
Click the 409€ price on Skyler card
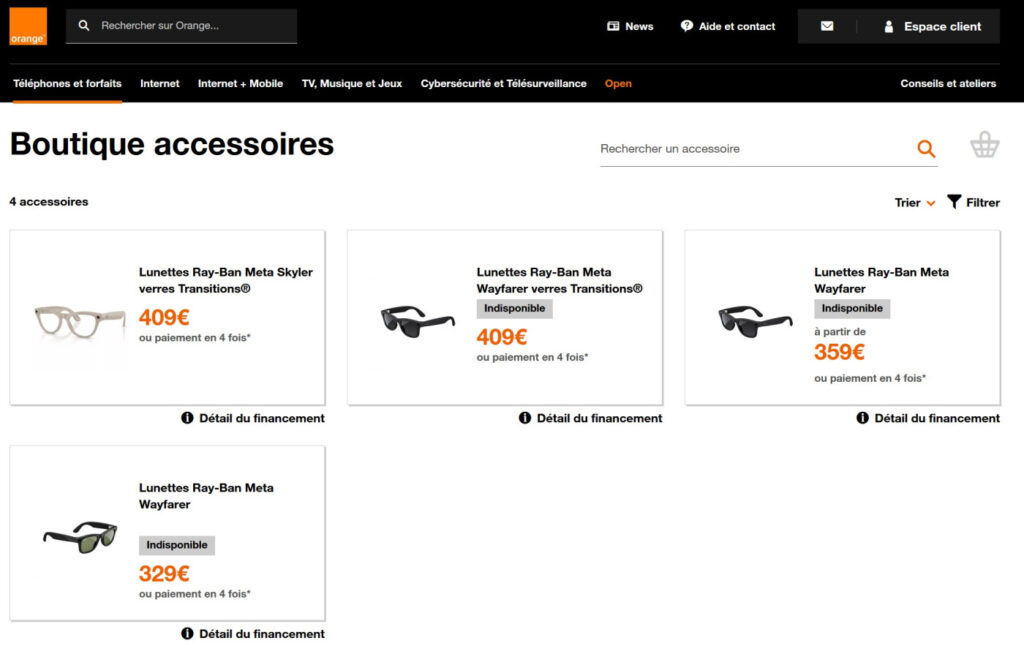coord(164,318)
